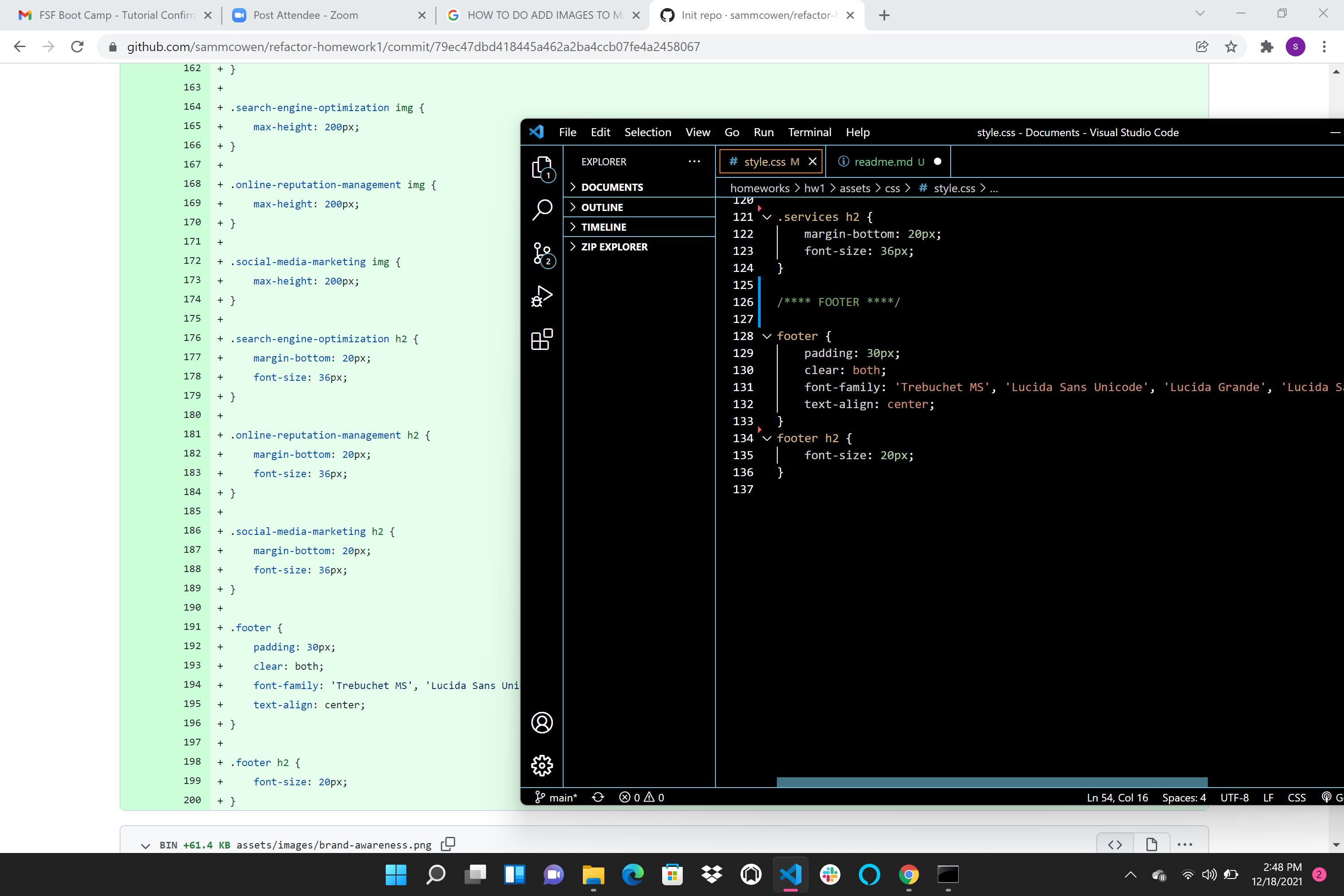The image size is (1344, 896).
Task: Open Dropbox from the taskbar
Action: click(711, 874)
